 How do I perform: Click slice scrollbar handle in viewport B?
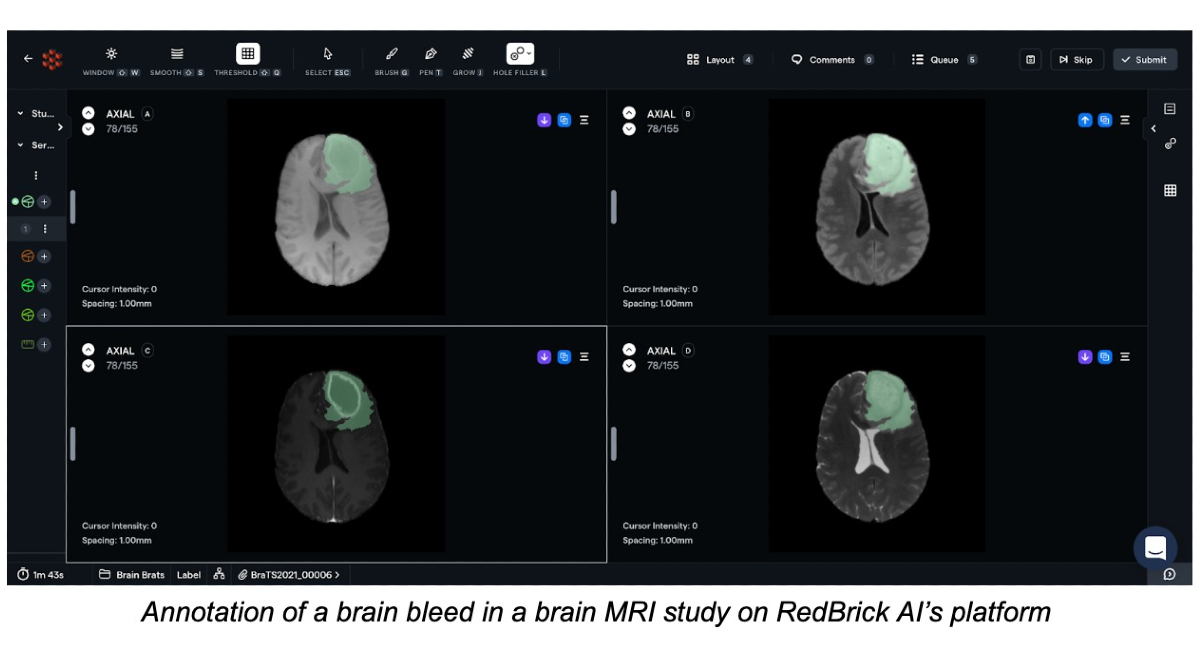coord(613,207)
